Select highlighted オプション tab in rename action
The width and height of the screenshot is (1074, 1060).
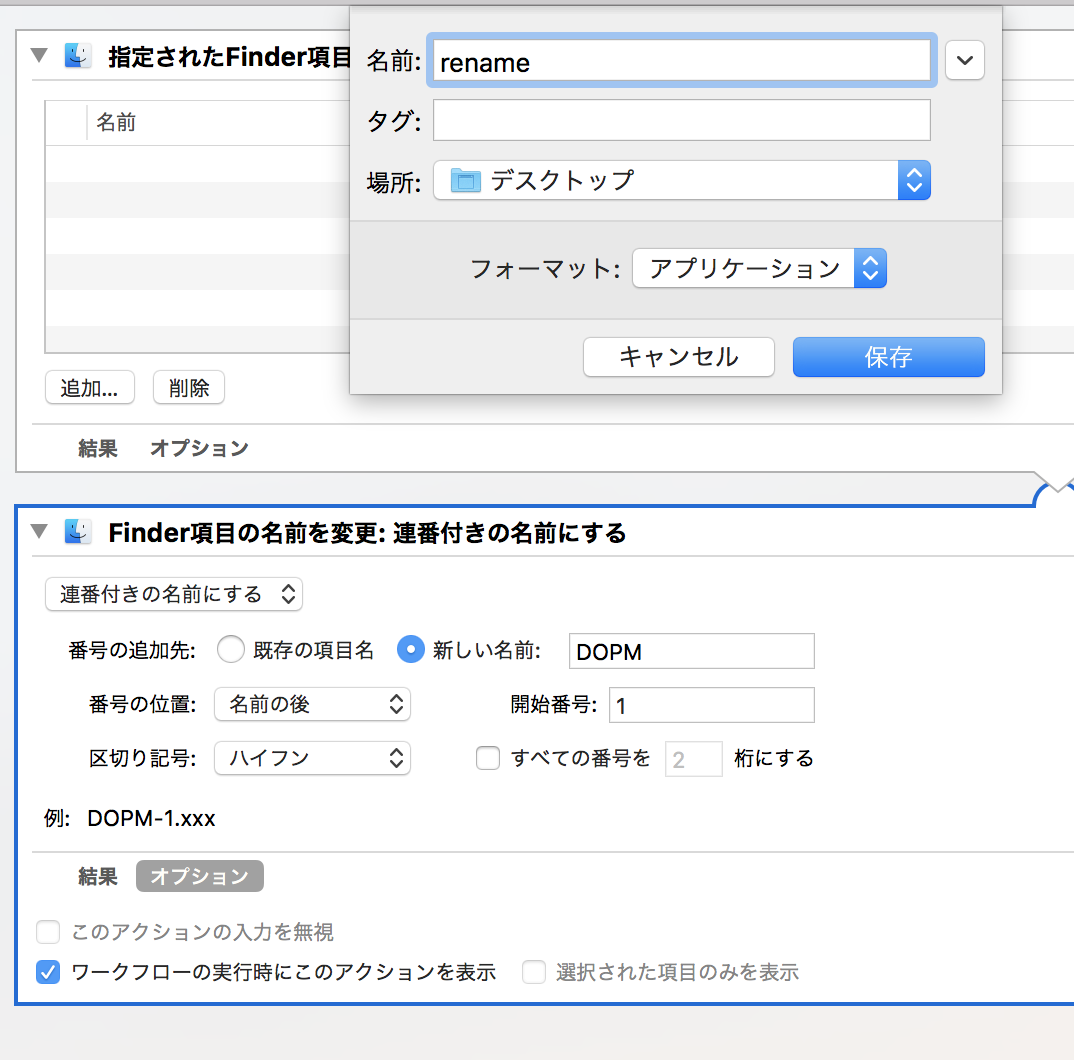pyautogui.click(x=199, y=876)
